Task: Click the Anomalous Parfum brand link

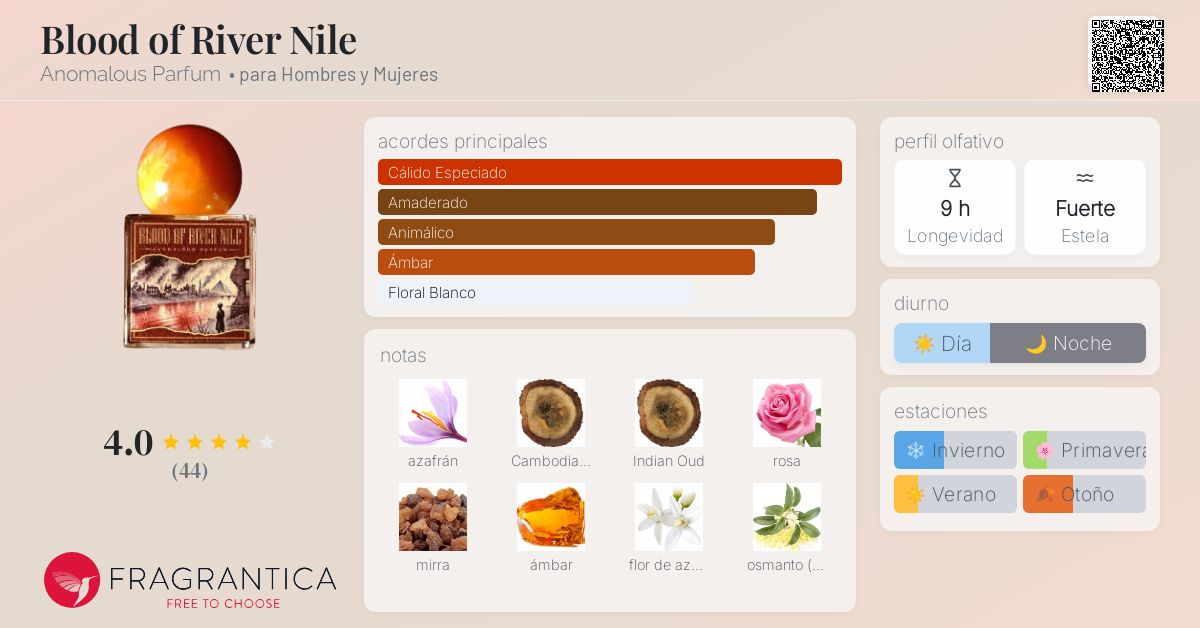Action: pos(130,74)
